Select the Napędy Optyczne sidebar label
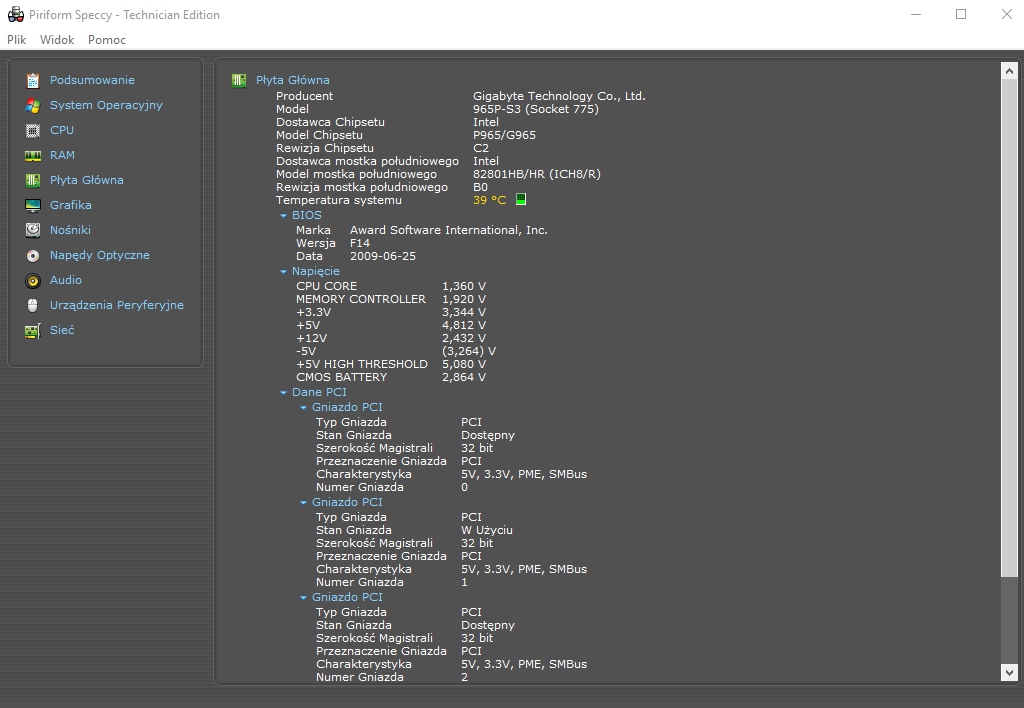Image resolution: width=1024 pixels, height=708 pixels. [x=100, y=255]
